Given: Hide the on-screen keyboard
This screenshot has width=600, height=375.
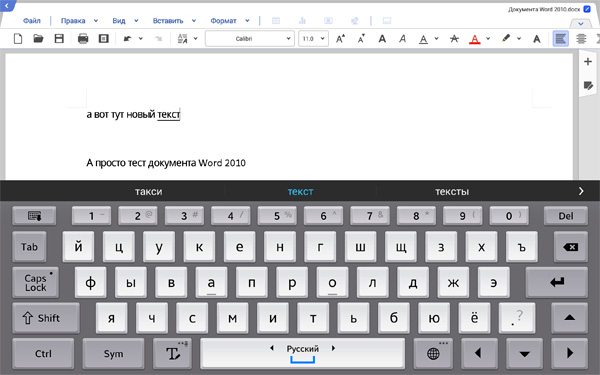Looking at the screenshot, I should (34, 216).
